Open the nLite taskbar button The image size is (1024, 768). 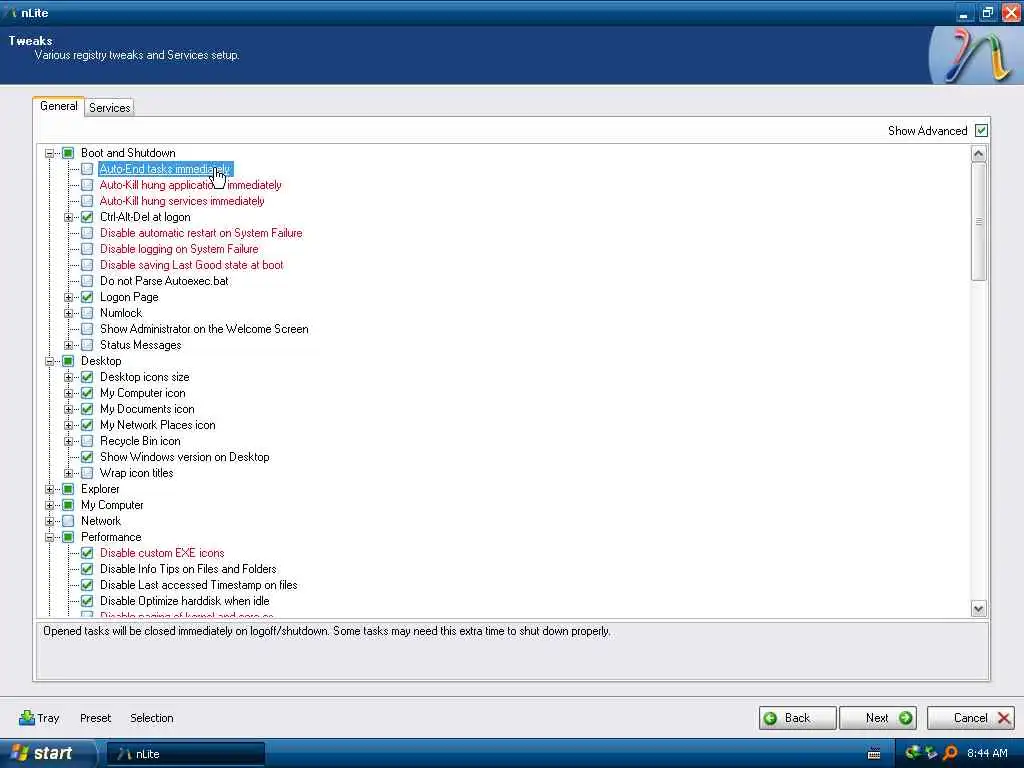(185, 754)
